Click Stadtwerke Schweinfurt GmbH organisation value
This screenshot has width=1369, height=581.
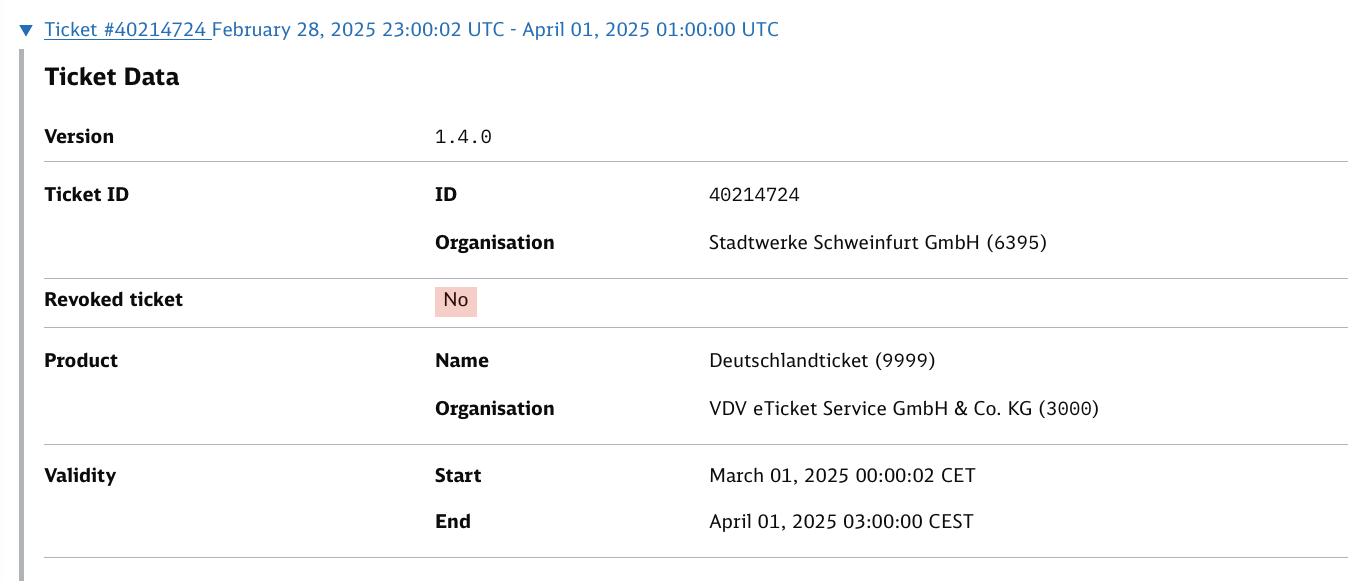[877, 242]
